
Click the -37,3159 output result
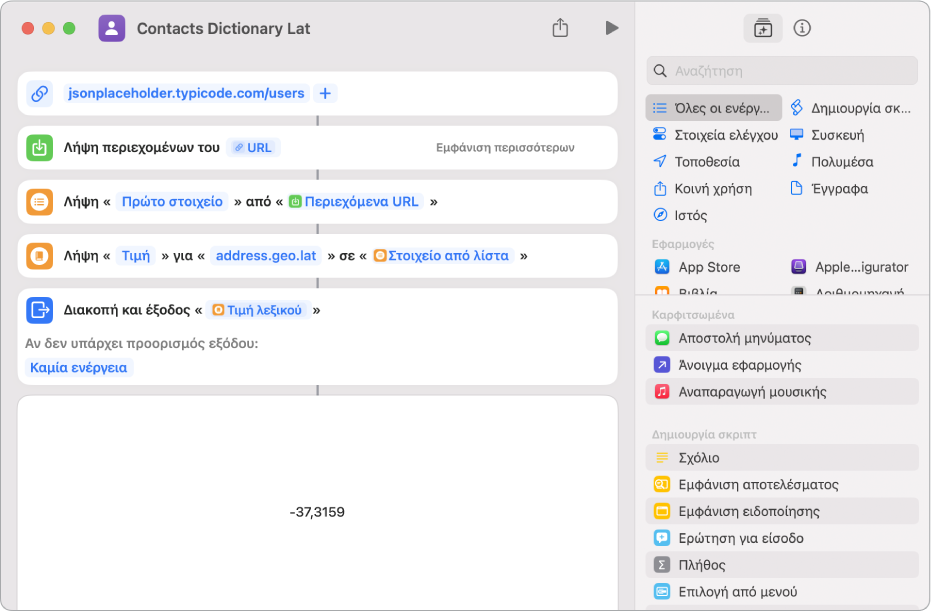(317, 512)
